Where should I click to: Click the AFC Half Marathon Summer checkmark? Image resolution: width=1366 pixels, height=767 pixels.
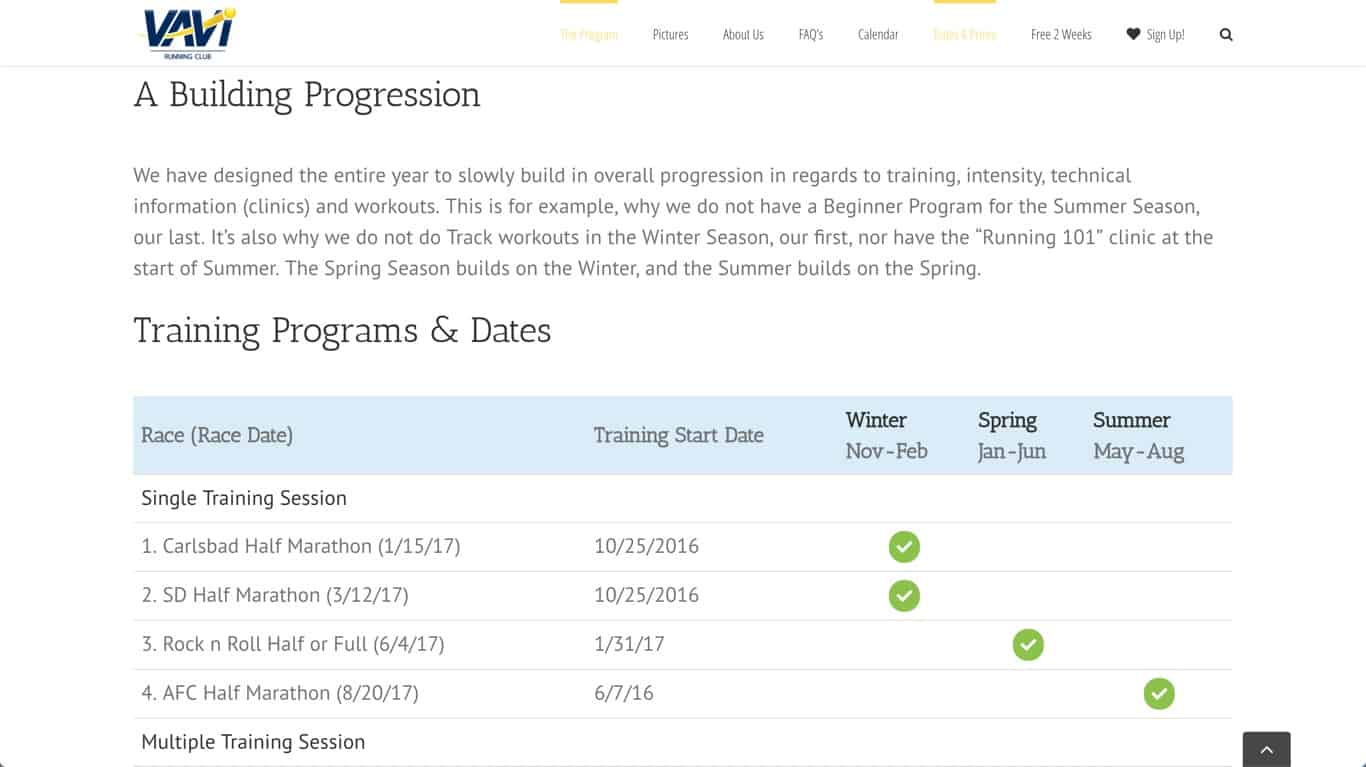(x=1159, y=694)
